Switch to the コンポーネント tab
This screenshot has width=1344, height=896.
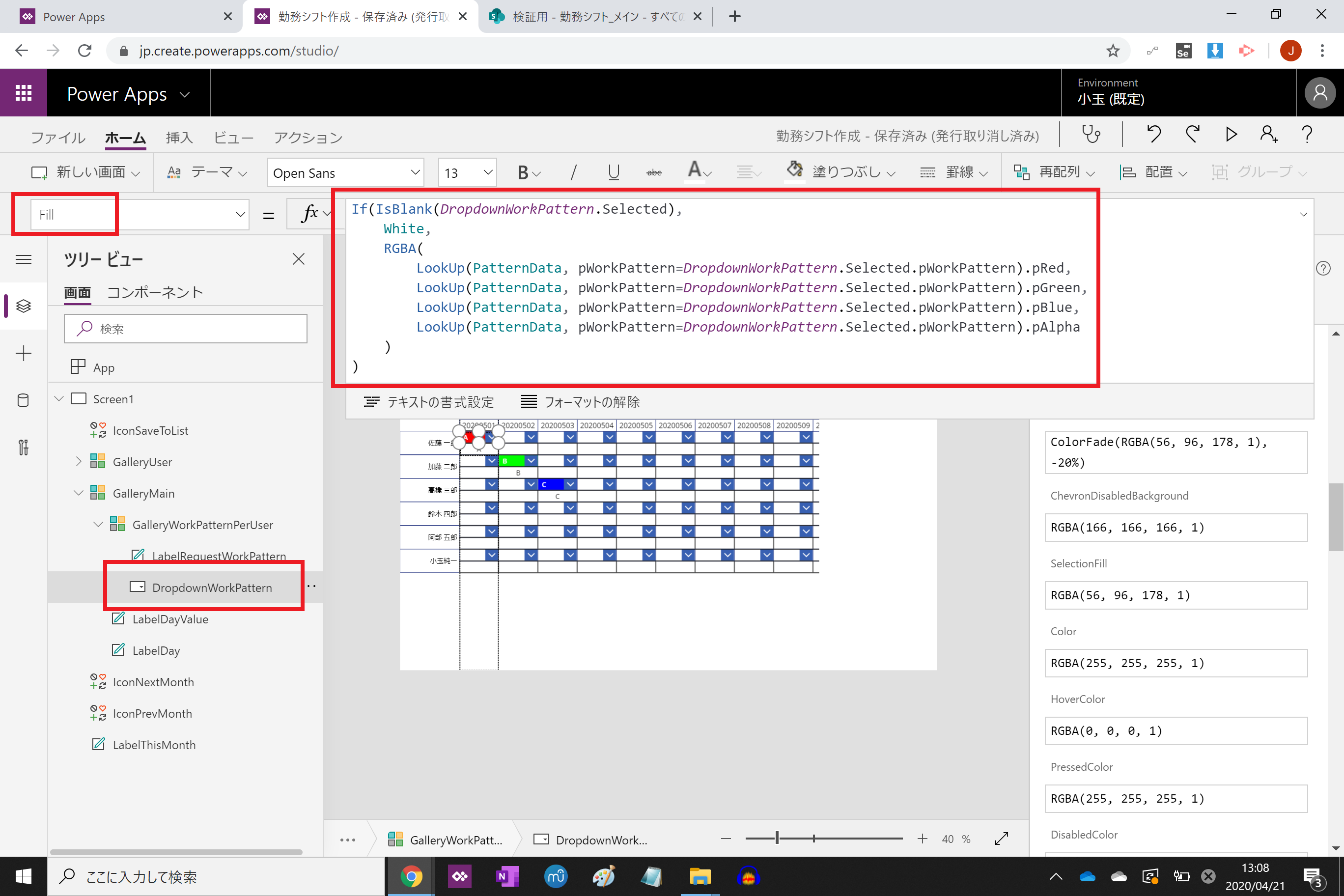coord(155,293)
